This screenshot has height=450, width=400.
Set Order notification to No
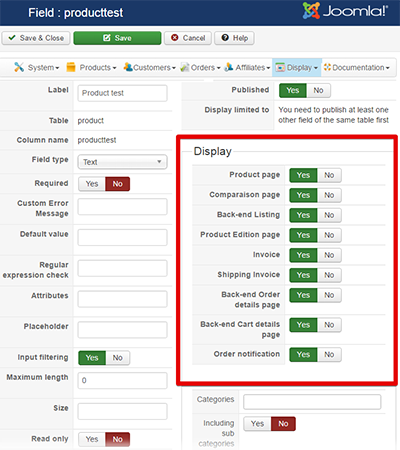coord(329,354)
